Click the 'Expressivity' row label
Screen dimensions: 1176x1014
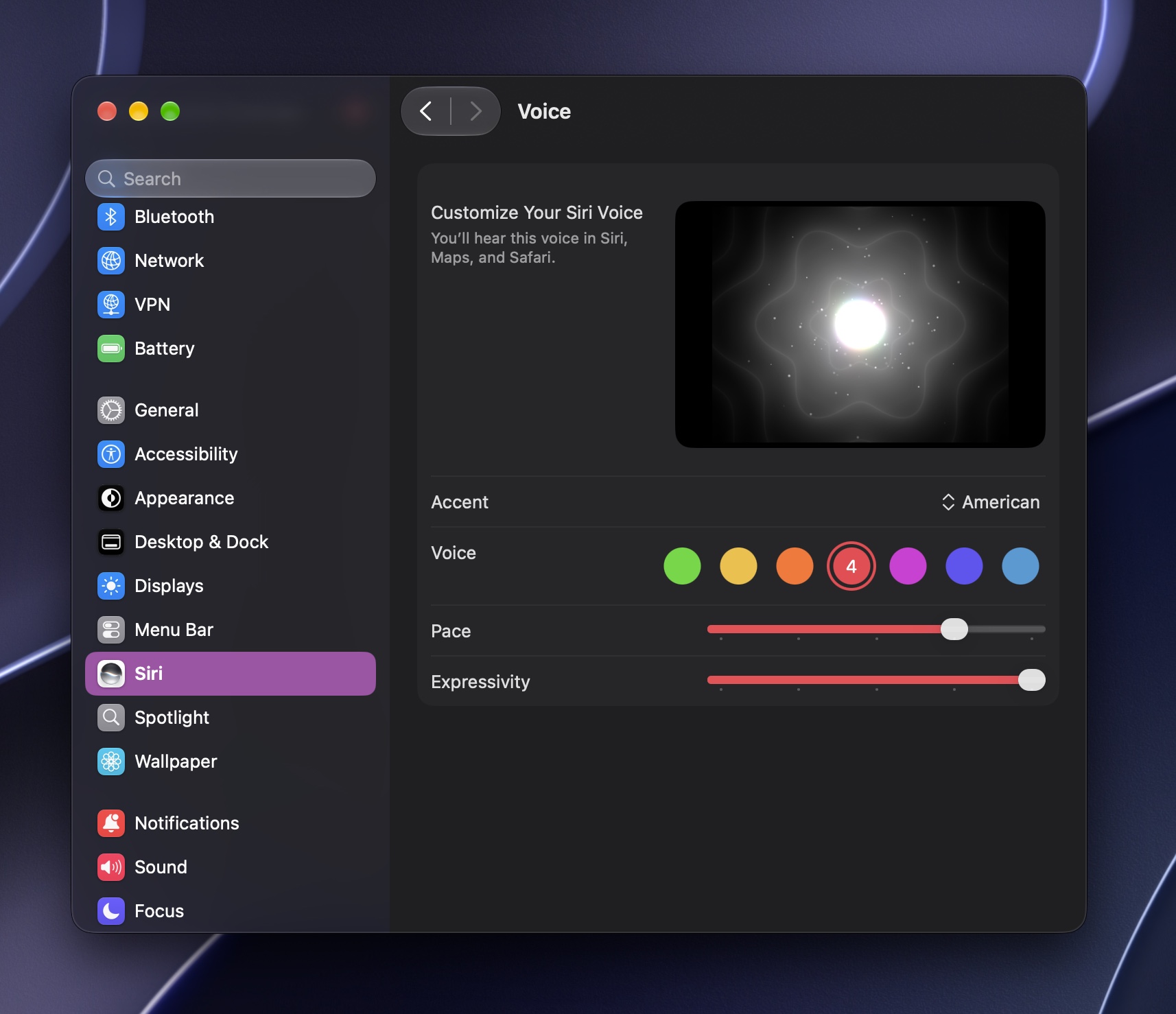480,682
